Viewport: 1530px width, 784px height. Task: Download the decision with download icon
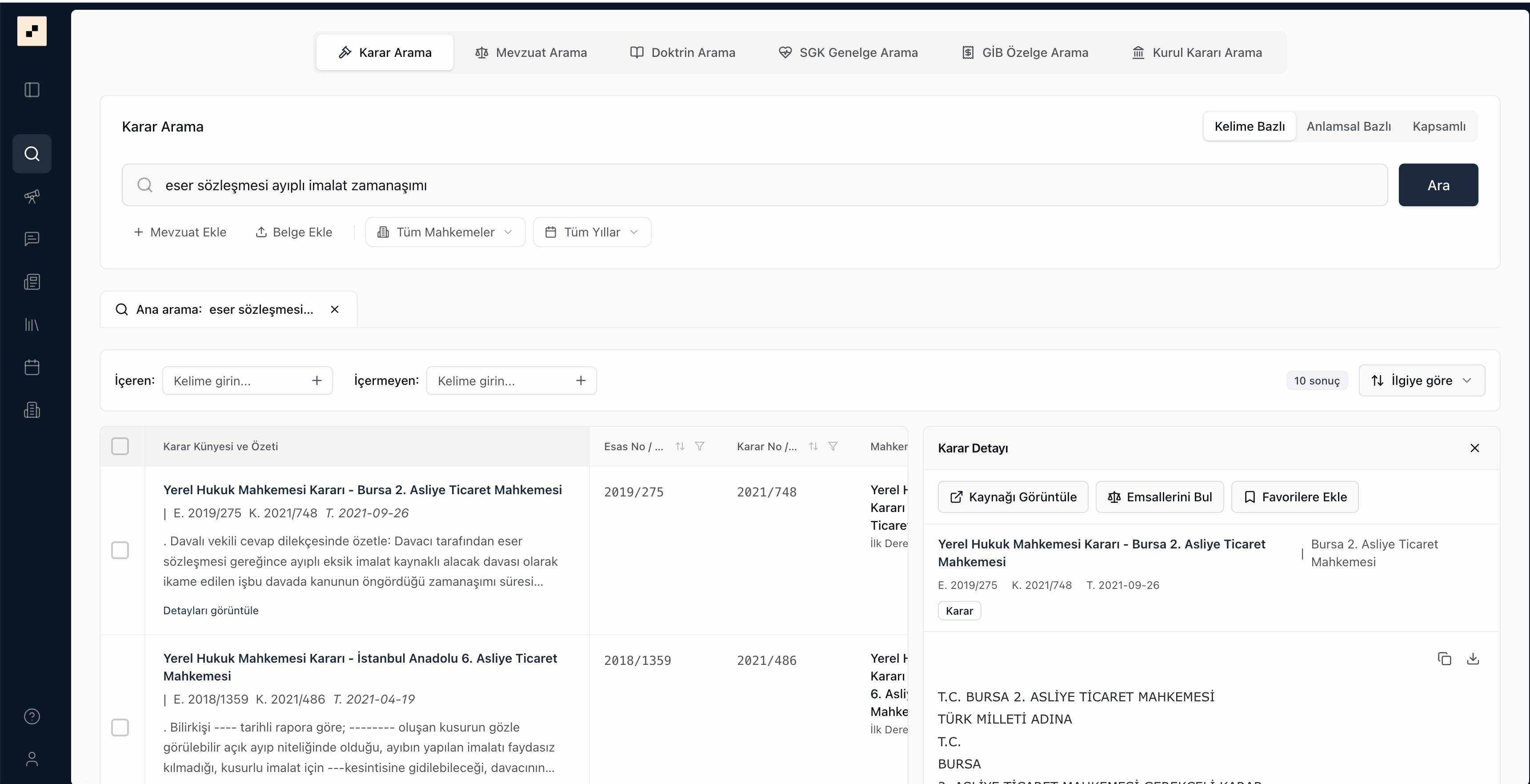coord(1473,659)
